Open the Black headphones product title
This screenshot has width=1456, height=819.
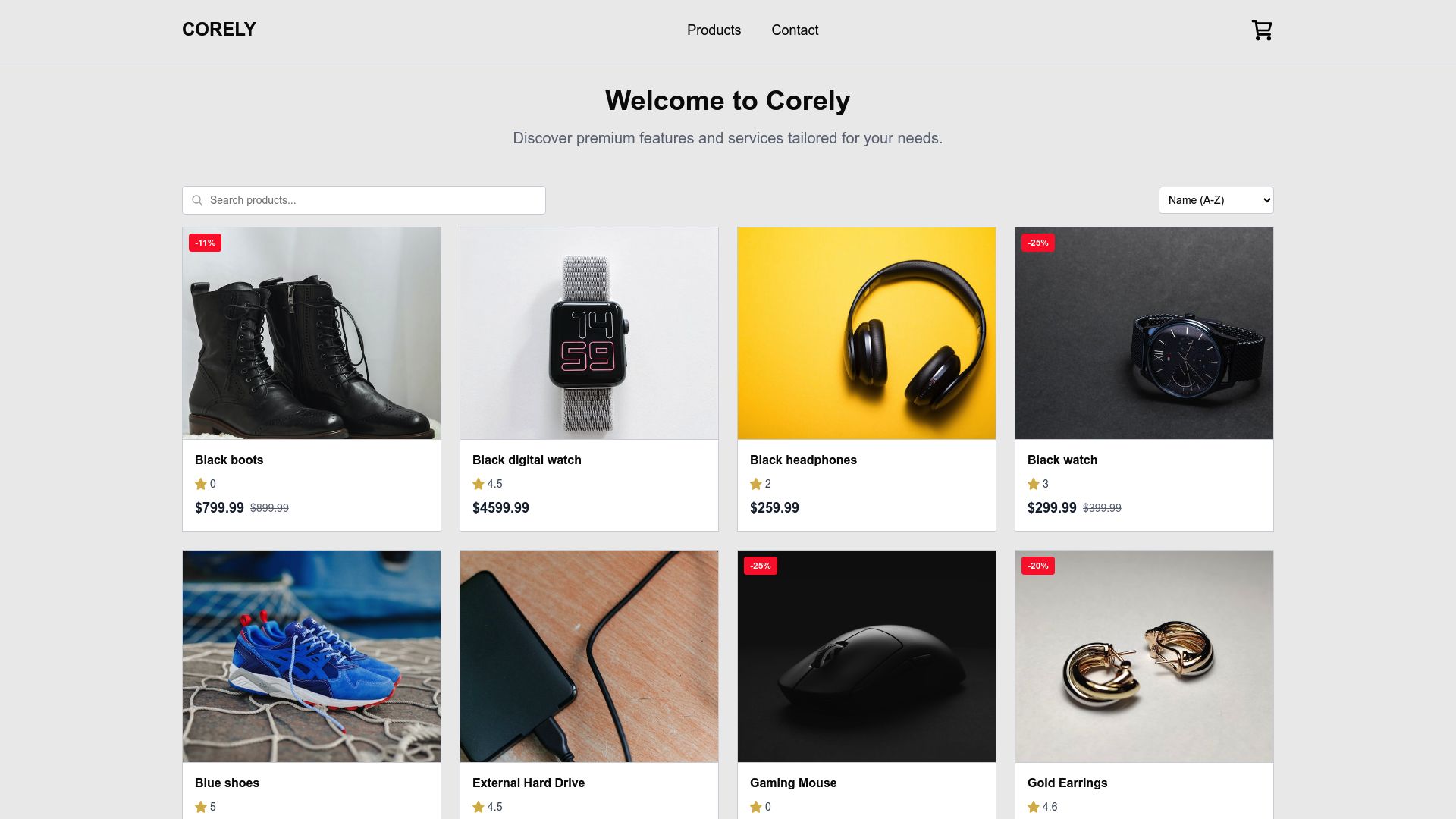tap(803, 460)
